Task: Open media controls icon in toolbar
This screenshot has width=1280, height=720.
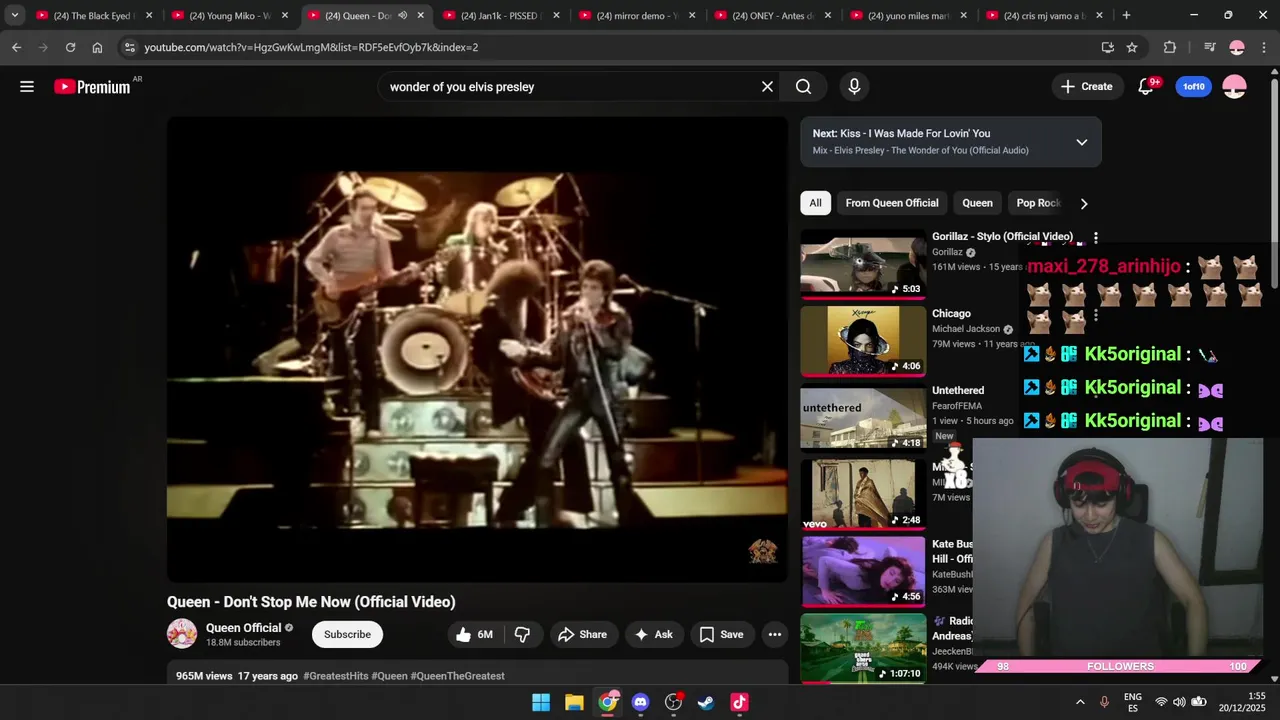Action: tap(1210, 47)
